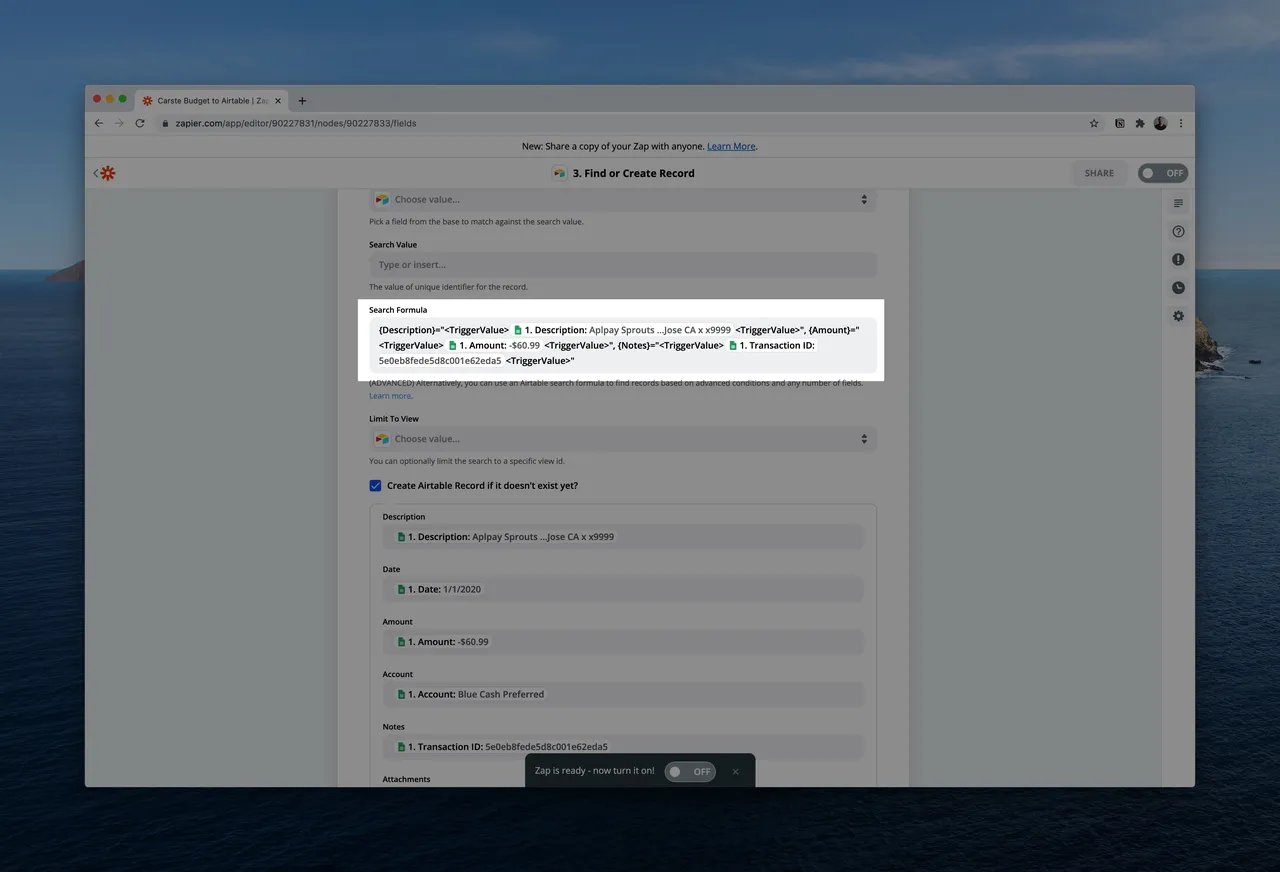This screenshot has width=1280, height=872.
Task: Click the Description record field
Action: point(623,537)
